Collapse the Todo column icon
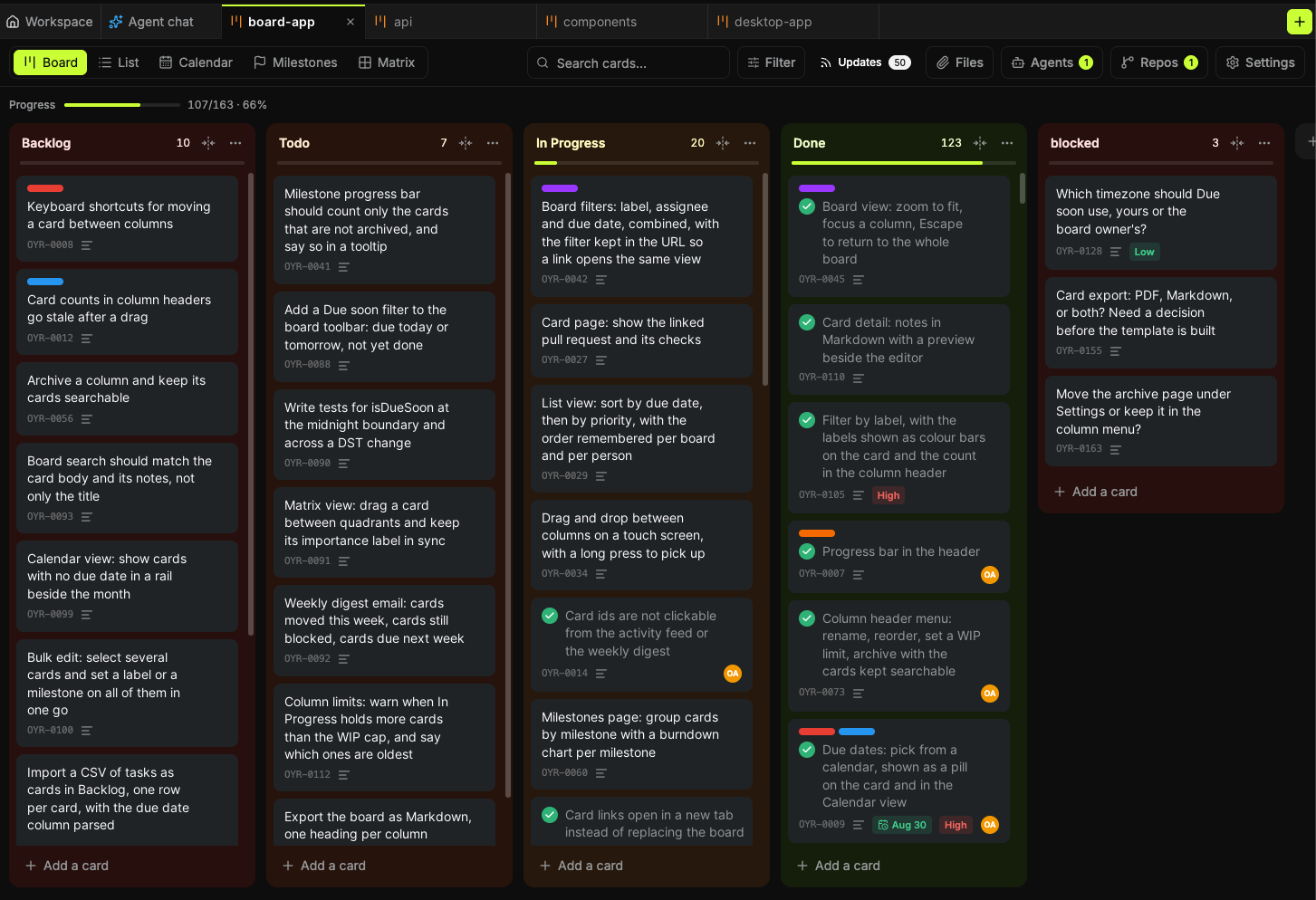 pyautogui.click(x=466, y=143)
